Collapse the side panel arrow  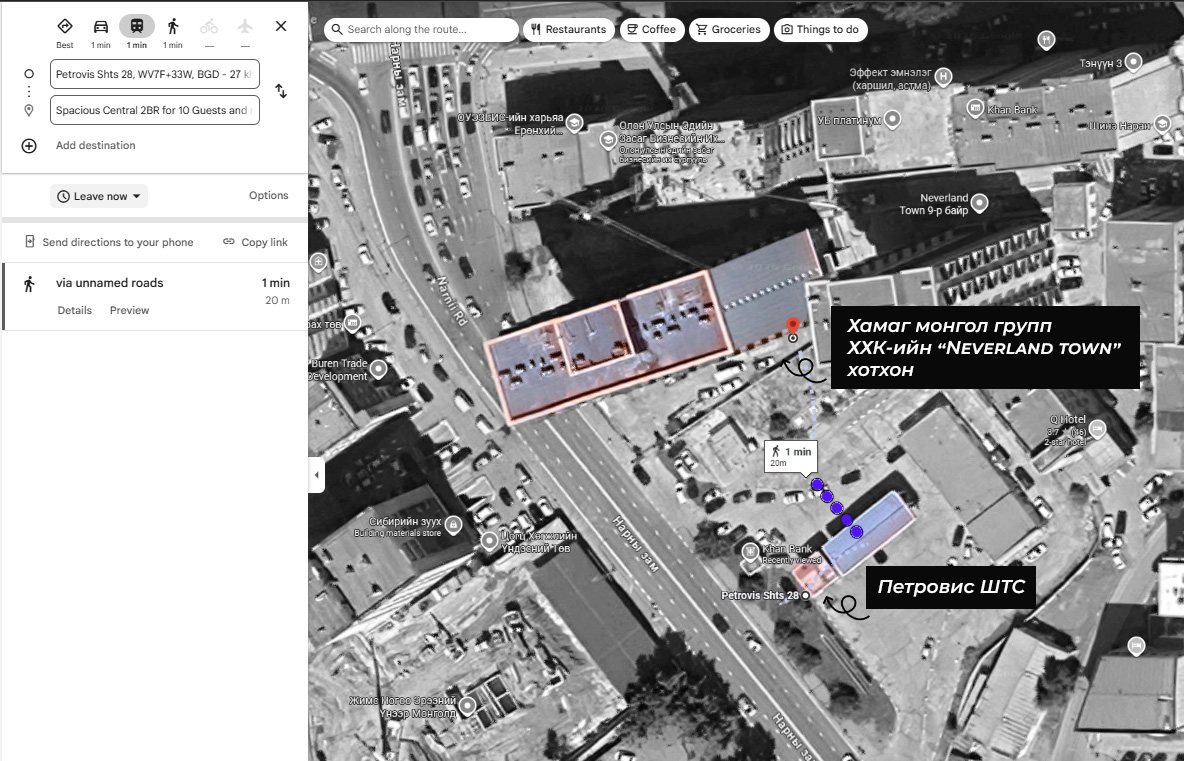(317, 475)
